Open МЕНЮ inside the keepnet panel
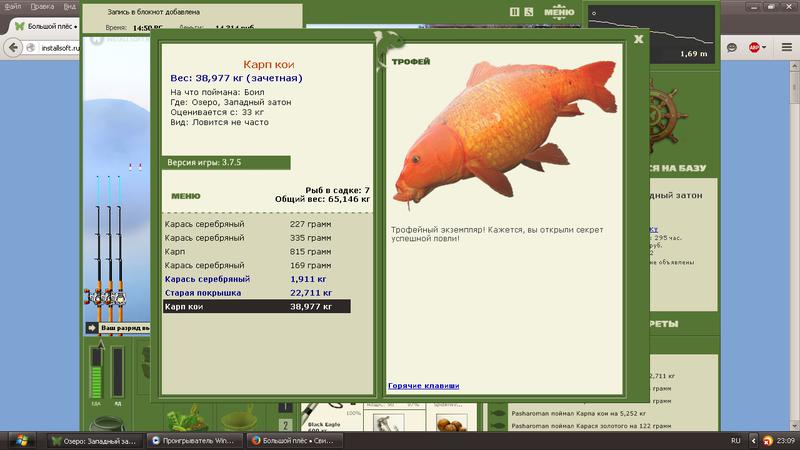This screenshot has height=450, width=800. tap(186, 196)
